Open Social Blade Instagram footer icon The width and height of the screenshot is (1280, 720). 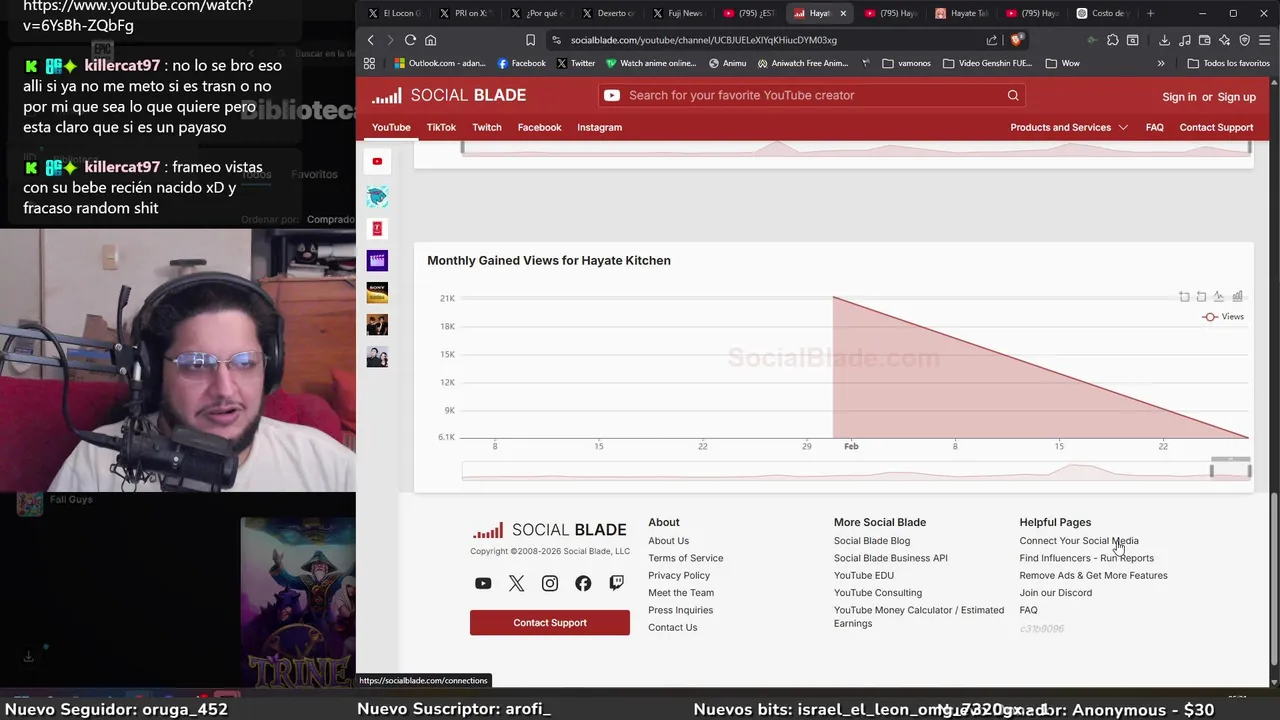pos(550,583)
